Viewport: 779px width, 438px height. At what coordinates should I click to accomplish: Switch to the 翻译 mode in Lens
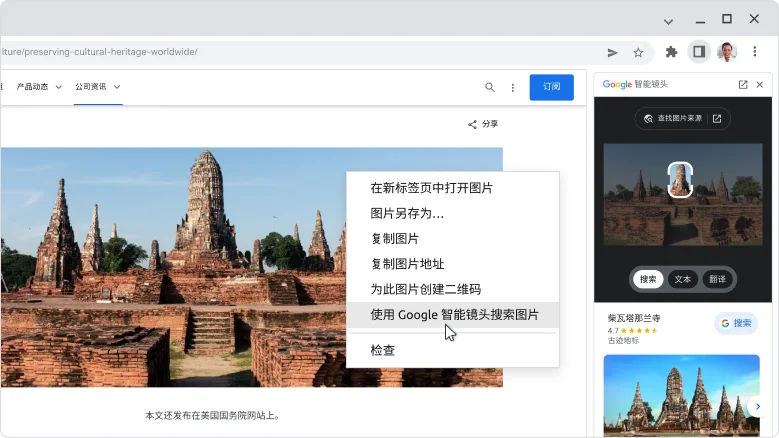pos(717,279)
